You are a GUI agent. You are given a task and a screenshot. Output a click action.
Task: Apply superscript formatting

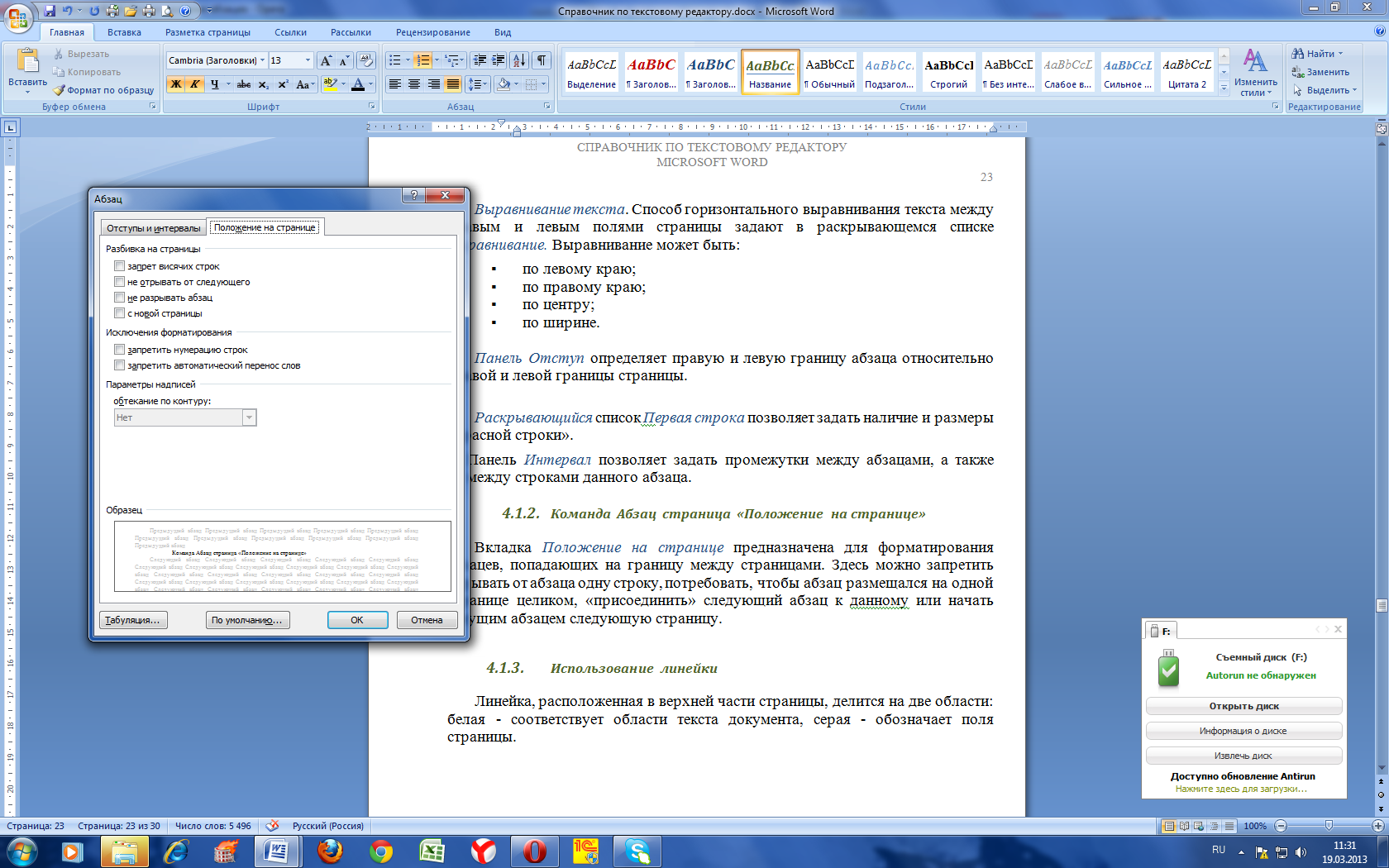click(283, 84)
